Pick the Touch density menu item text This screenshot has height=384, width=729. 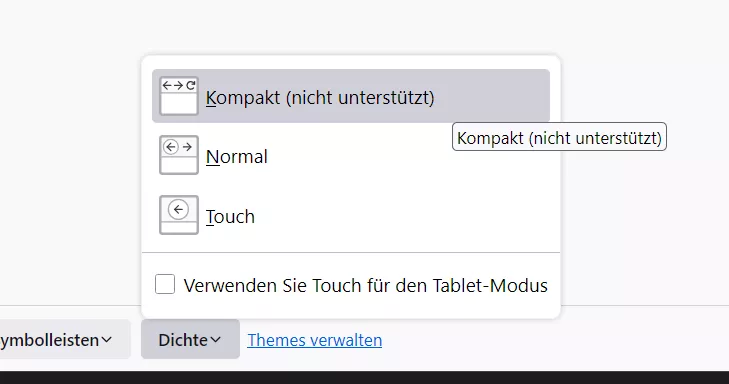[x=230, y=216]
